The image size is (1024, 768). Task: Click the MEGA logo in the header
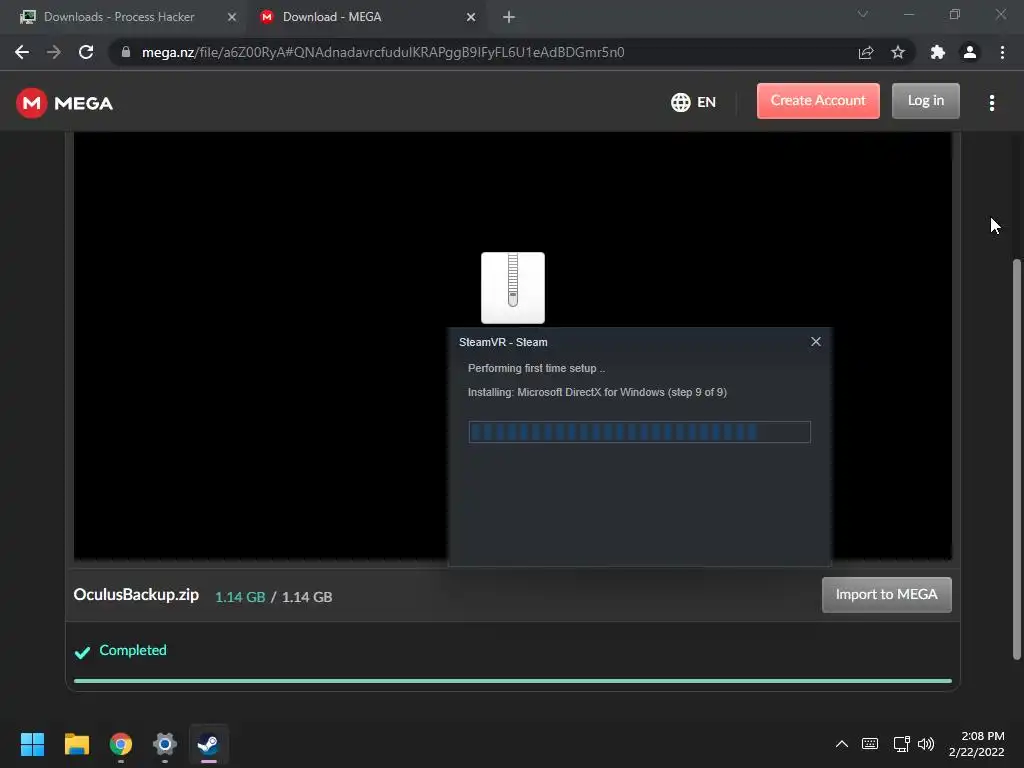click(x=65, y=103)
